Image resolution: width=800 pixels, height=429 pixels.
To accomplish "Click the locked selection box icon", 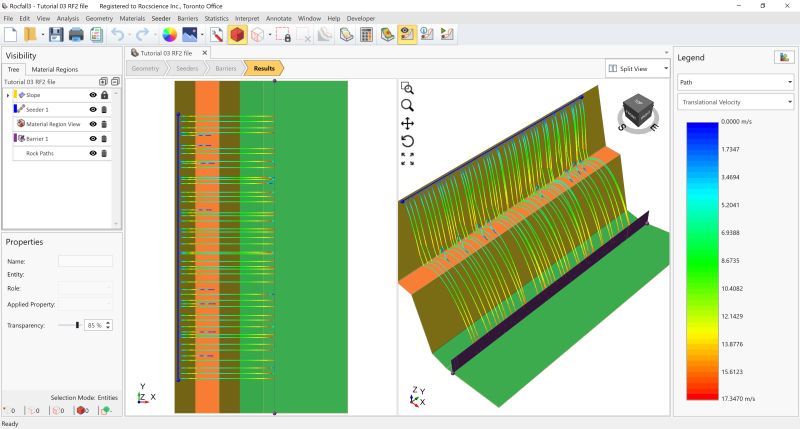I will [284, 35].
